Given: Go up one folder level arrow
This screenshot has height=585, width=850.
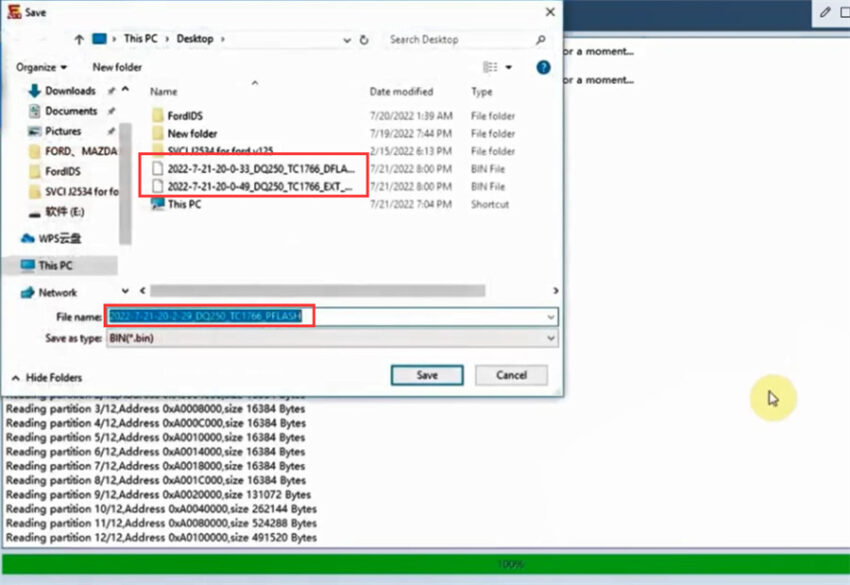Looking at the screenshot, I should pyautogui.click(x=79, y=39).
